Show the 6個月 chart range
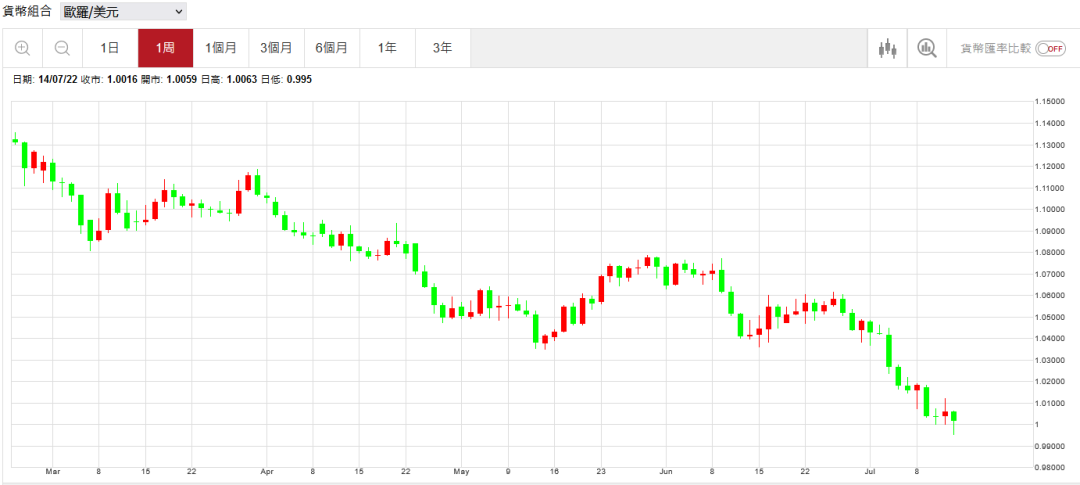 tap(331, 48)
